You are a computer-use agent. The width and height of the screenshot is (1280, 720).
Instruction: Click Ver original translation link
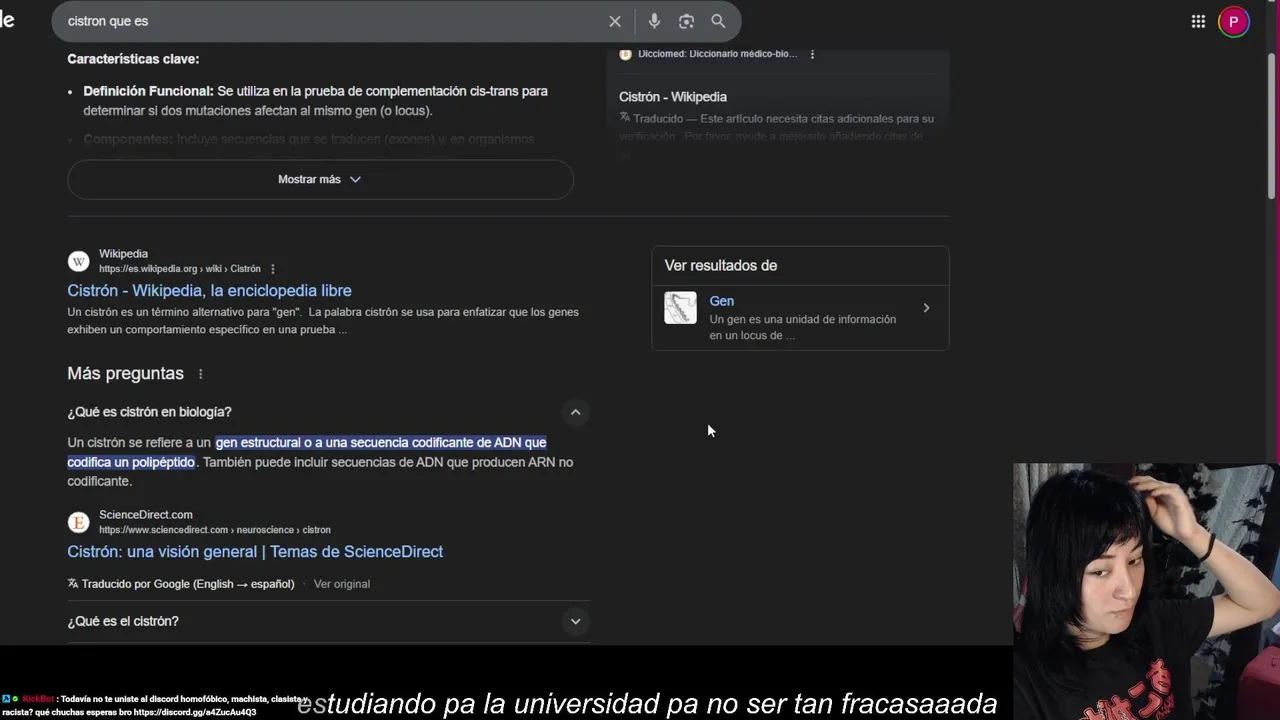342,584
